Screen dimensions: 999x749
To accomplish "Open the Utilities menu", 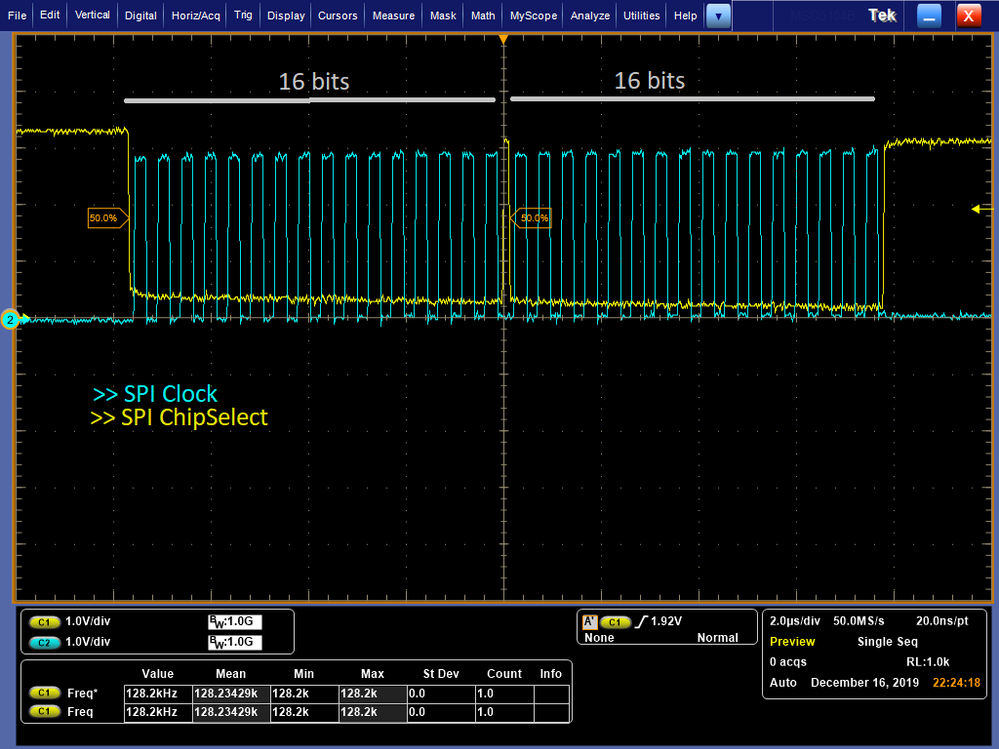I will click(642, 15).
